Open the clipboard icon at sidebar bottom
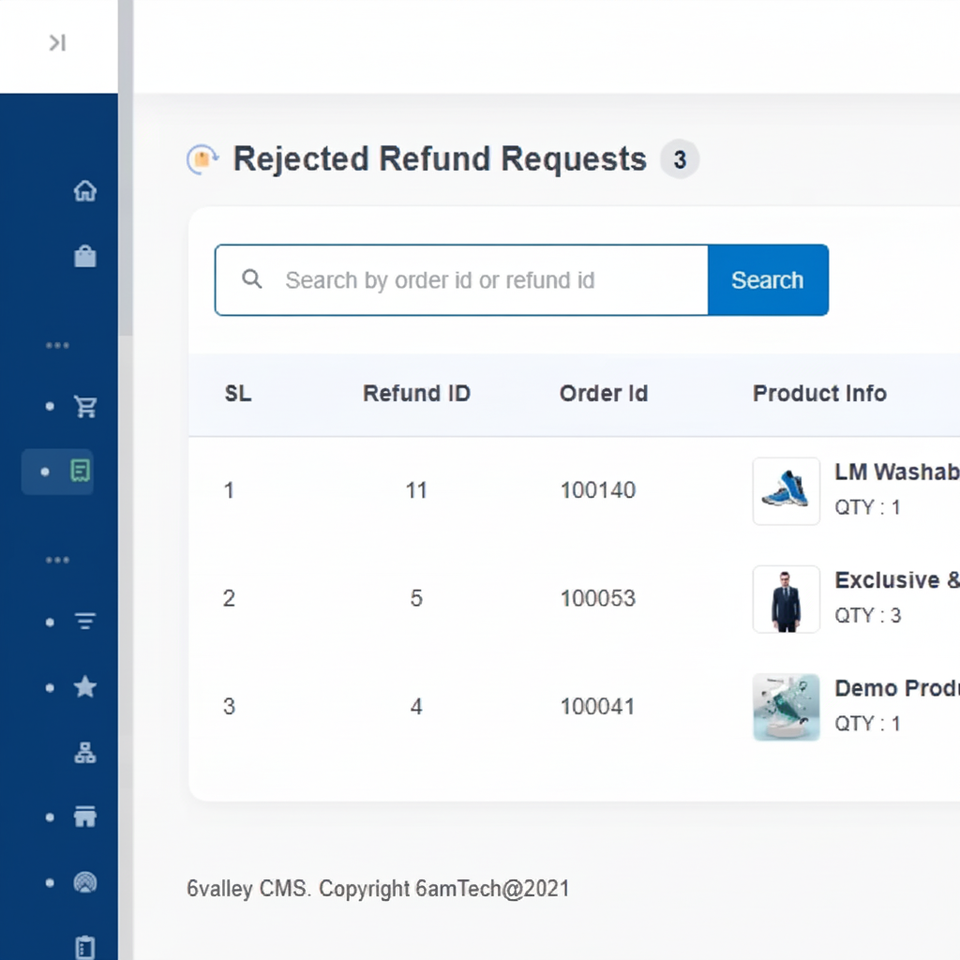 point(85,946)
